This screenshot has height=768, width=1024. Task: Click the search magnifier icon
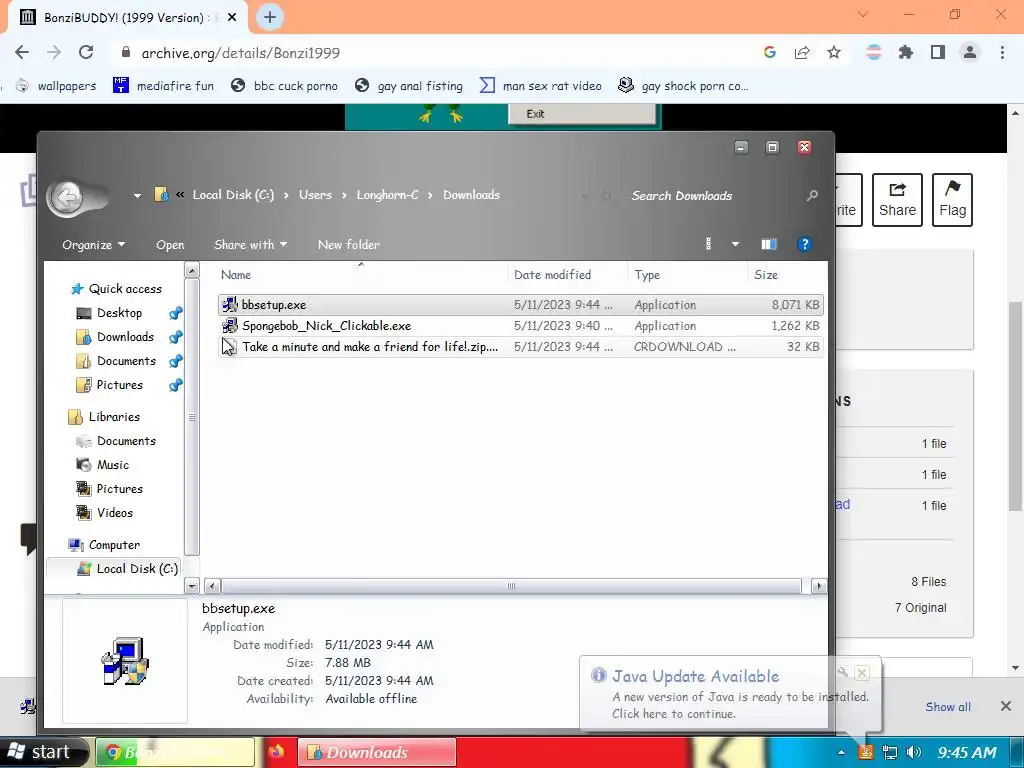(x=812, y=195)
